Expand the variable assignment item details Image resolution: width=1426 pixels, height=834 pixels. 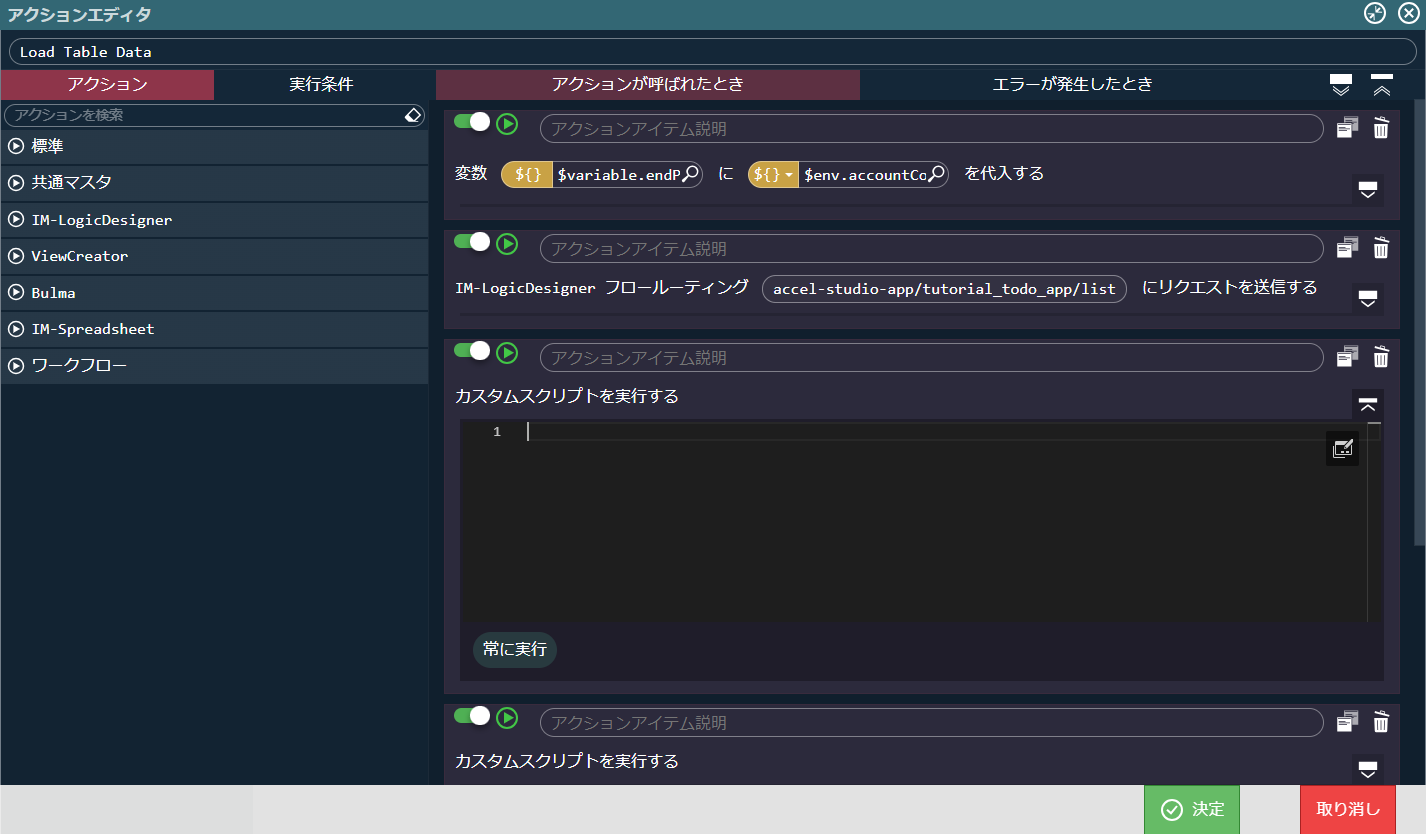(1368, 190)
